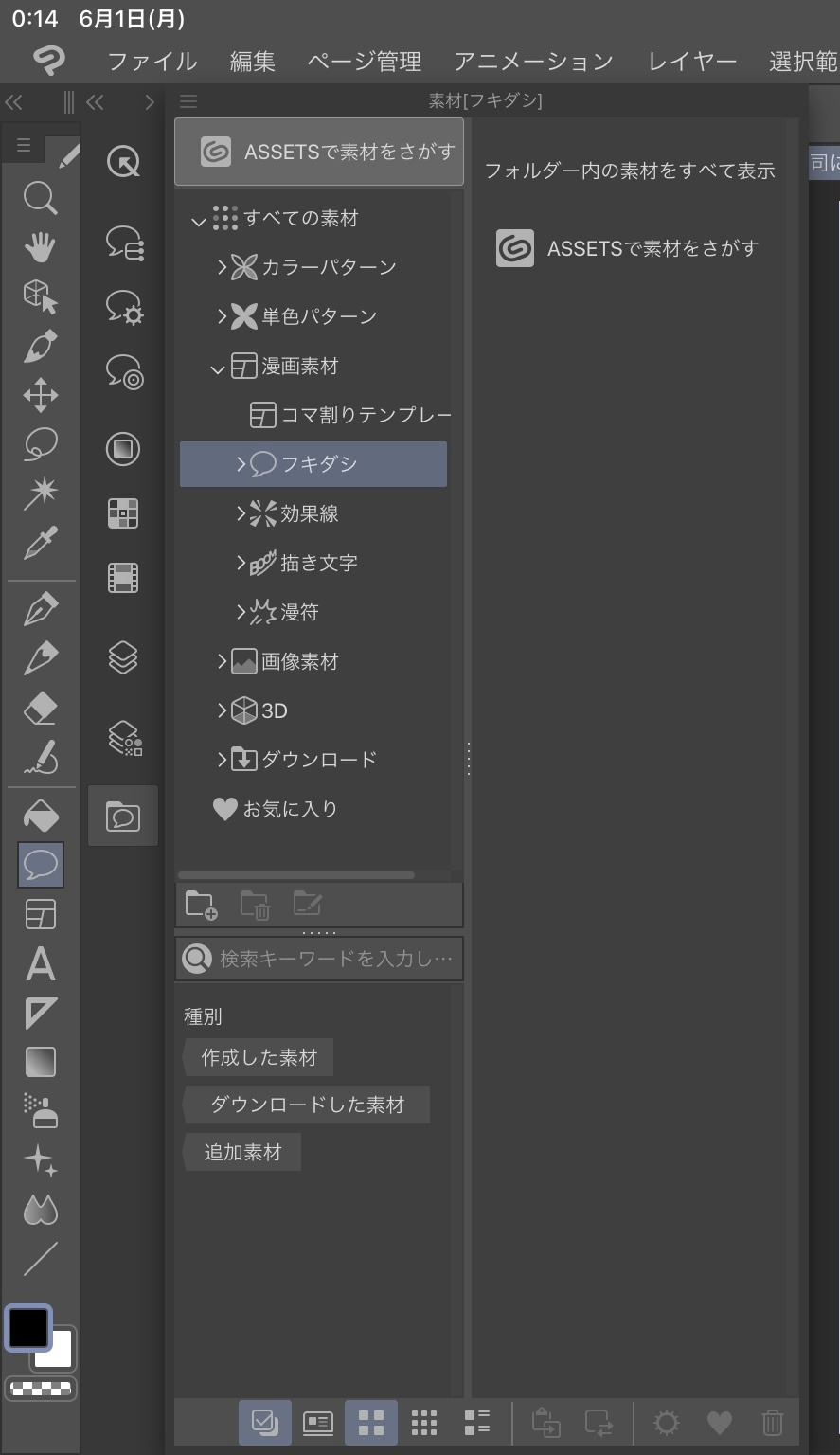Open the ページ管理 menu

[365, 62]
